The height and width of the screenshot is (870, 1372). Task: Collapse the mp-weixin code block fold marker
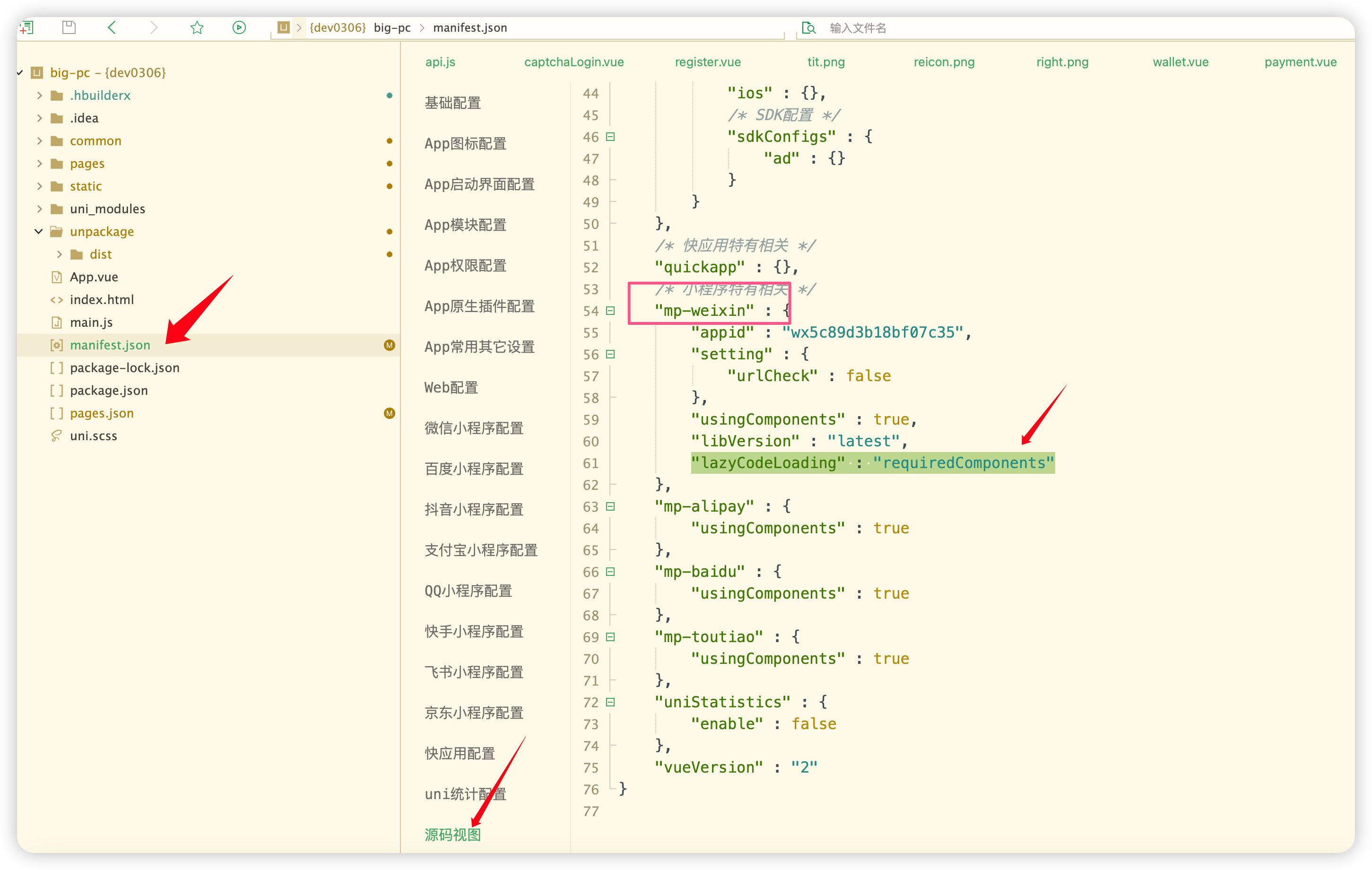(x=610, y=311)
